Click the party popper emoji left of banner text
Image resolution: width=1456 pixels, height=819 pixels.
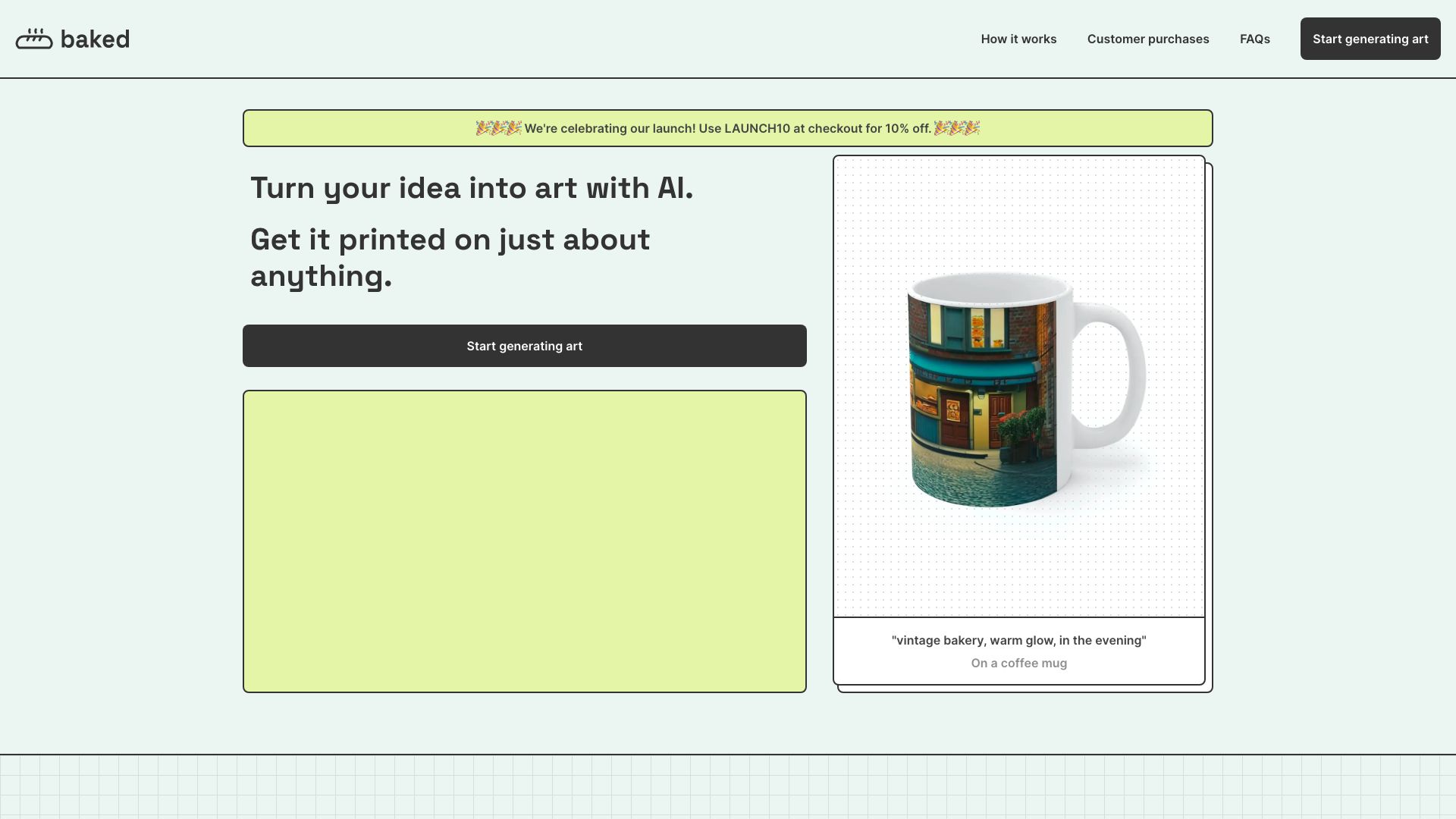point(498,128)
